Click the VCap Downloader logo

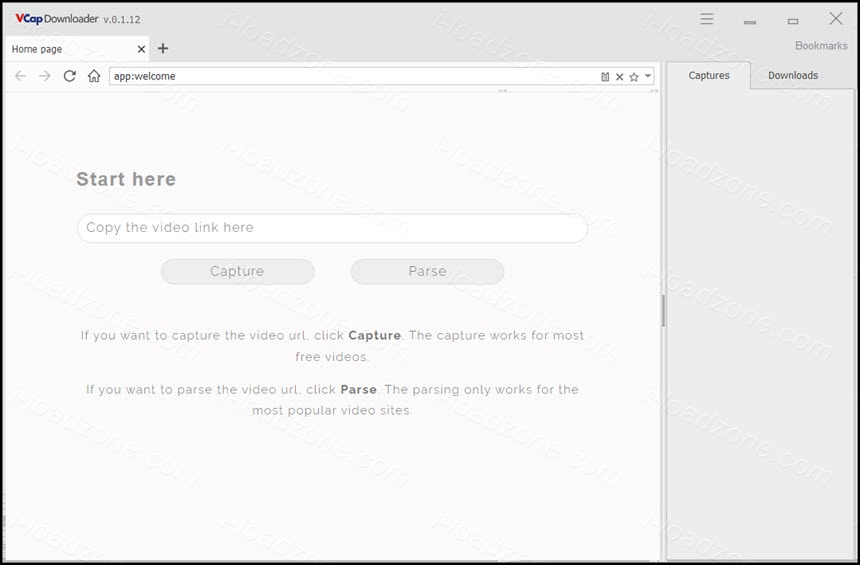(56, 19)
